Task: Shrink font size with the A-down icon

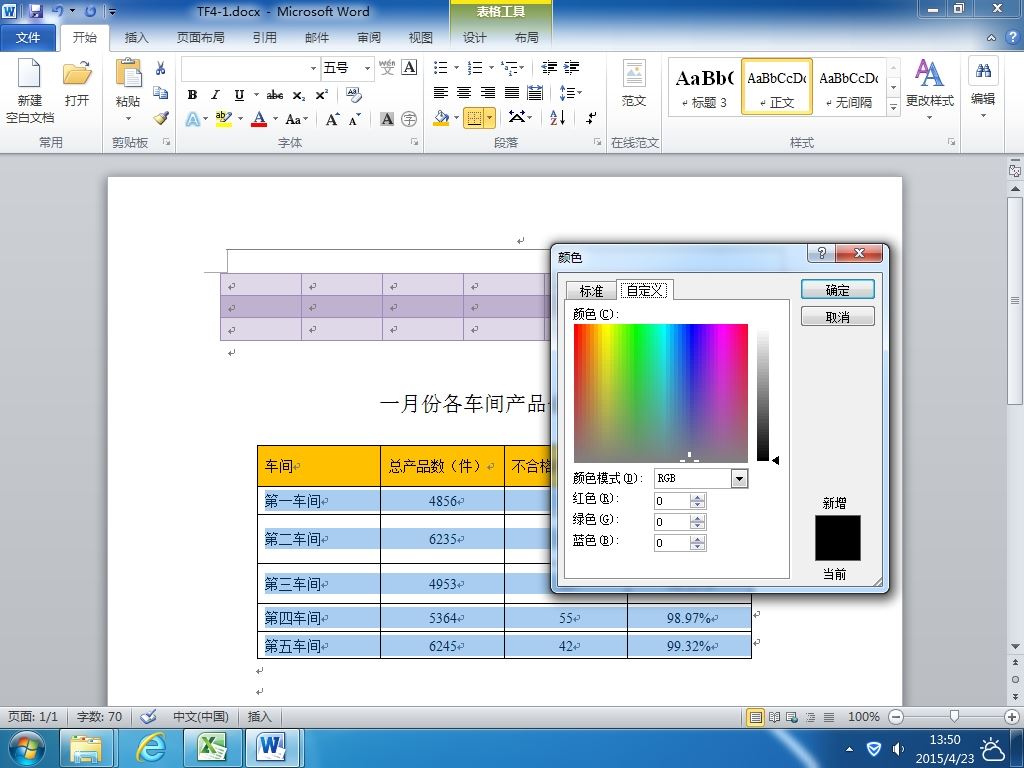Action: [355, 119]
